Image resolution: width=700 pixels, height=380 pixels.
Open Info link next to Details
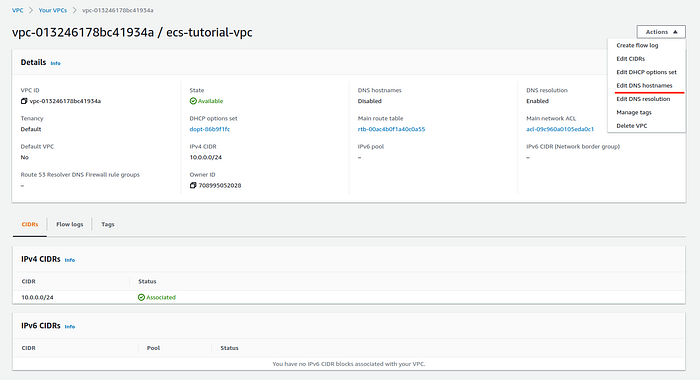pos(55,63)
